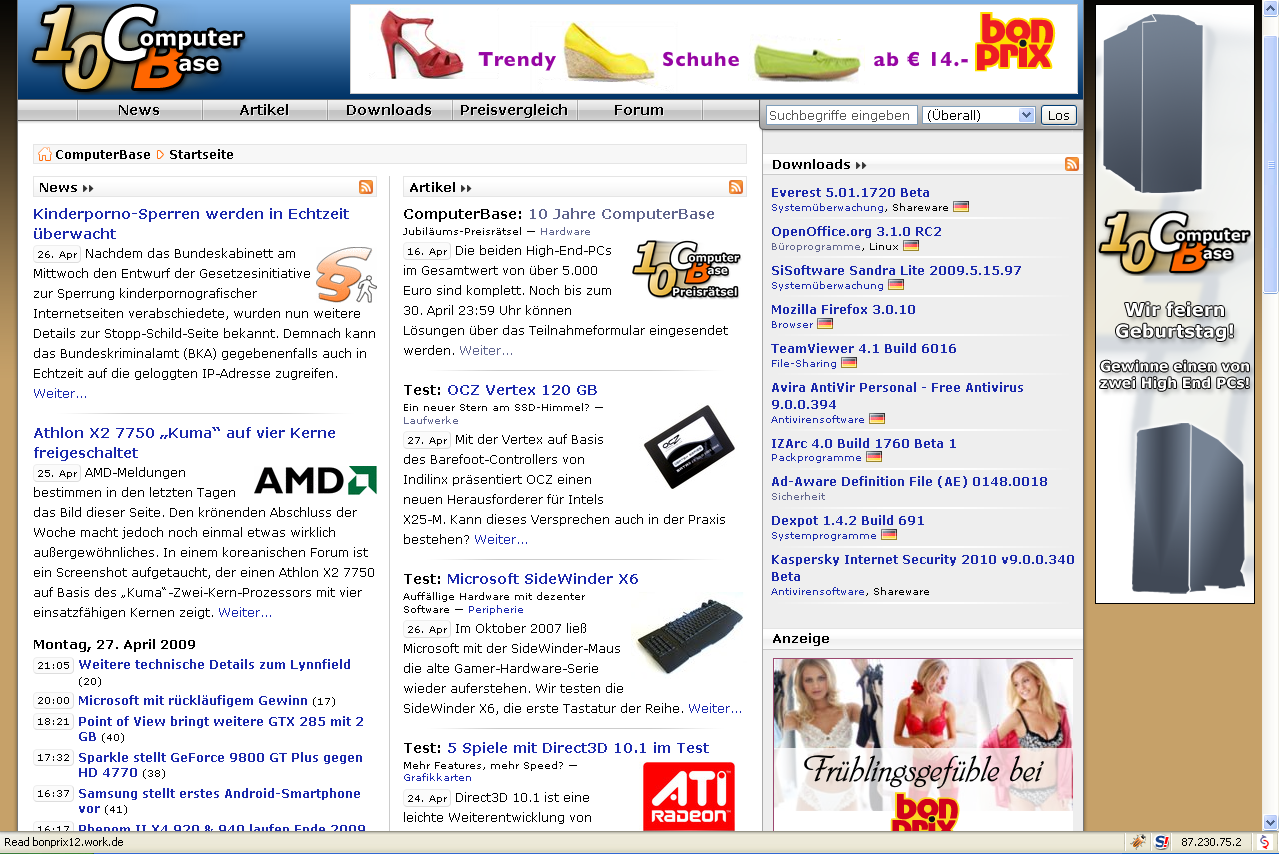
Task: Click the paragraph-sign icon beside Kinderporno-Sperren article
Action: click(345, 275)
